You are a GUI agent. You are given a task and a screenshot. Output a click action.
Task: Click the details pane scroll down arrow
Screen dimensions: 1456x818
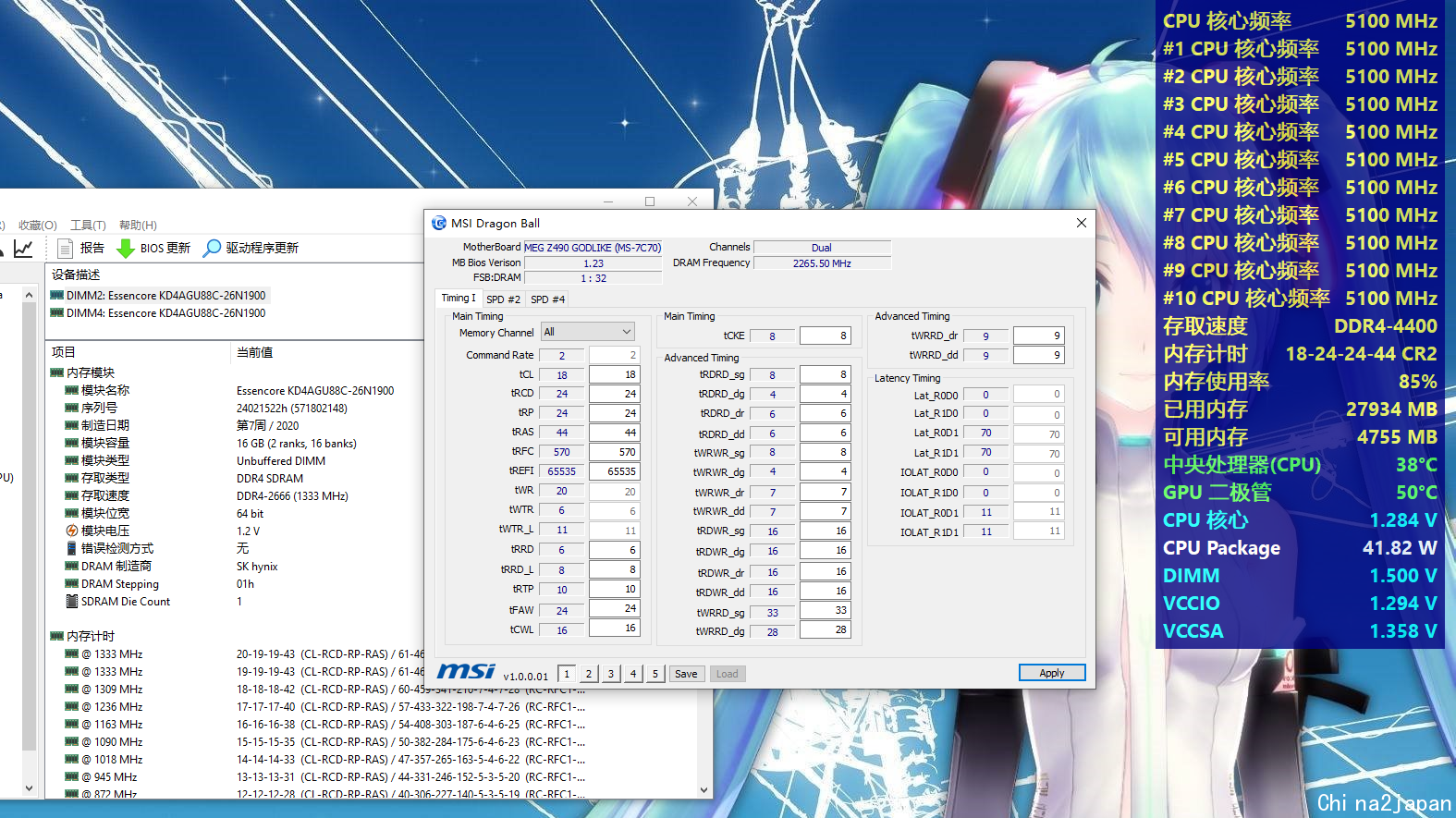pos(704,790)
